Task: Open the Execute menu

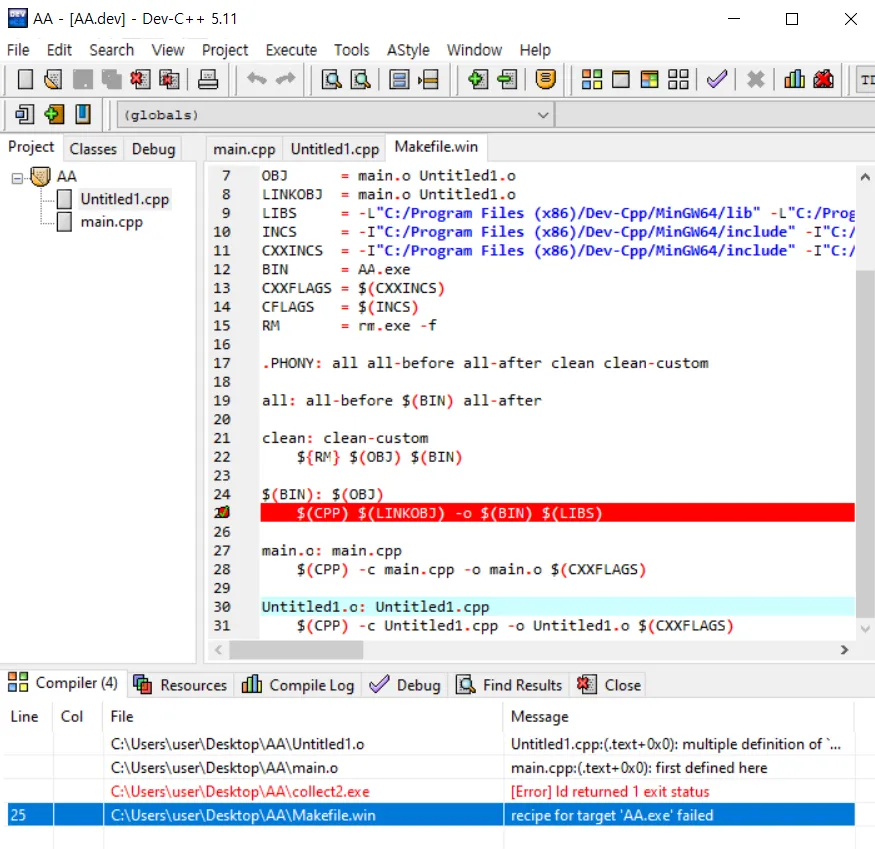Action: pyautogui.click(x=291, y=50)
